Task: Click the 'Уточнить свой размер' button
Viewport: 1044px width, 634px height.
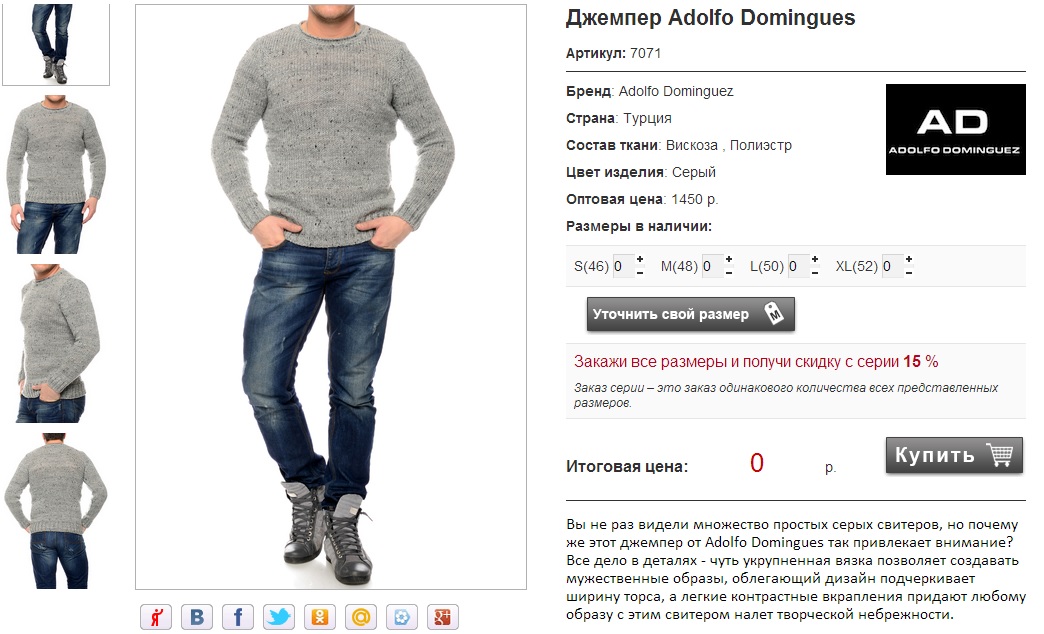Action: (x=690, y=314)
